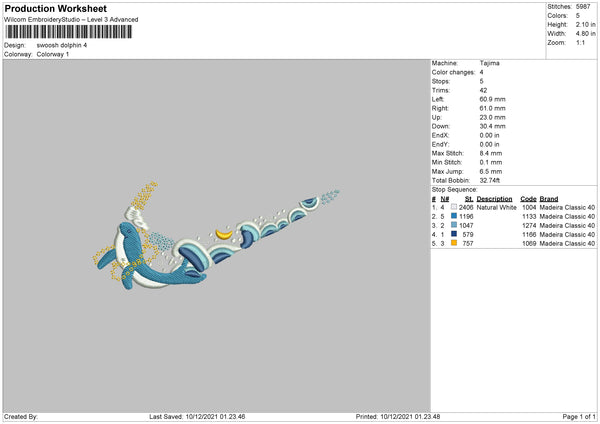600x424 pixels.
Task: Click the Total Bobbin value 32.74ft
Action: point(489,180)
